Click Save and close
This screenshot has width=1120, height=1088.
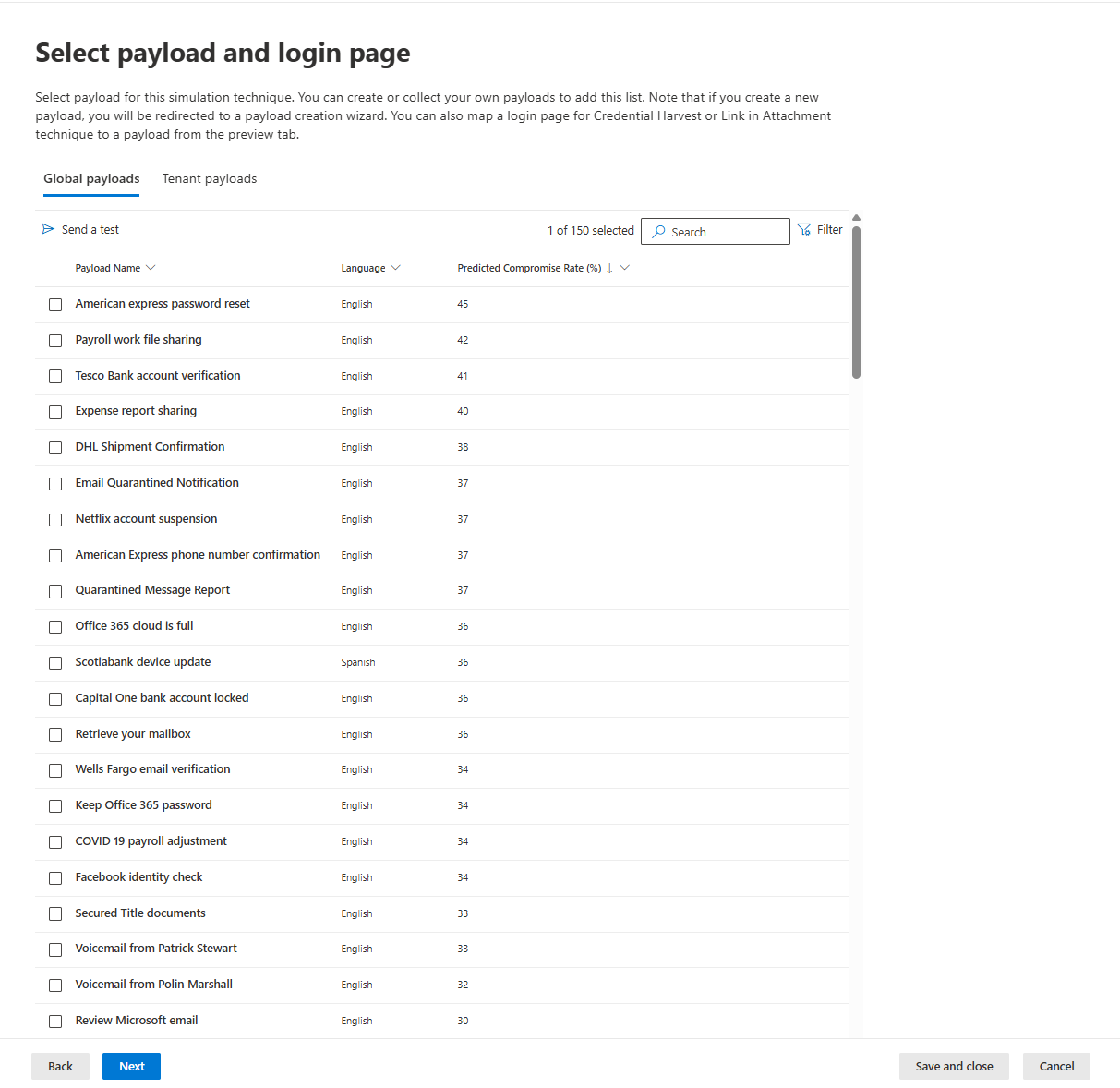954,1066
